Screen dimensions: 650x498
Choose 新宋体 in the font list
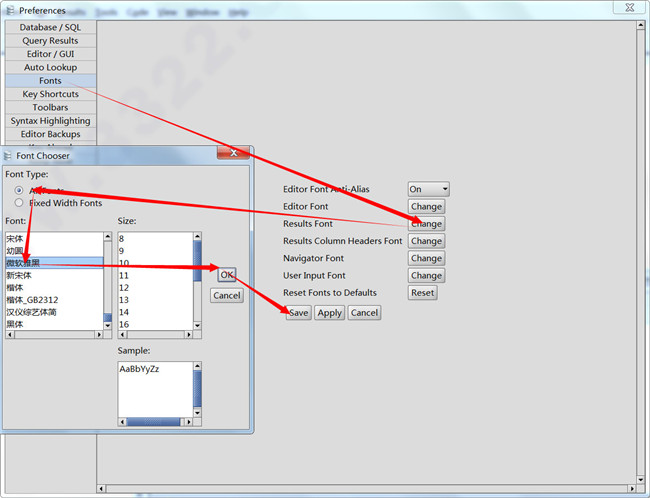(54, 275)
